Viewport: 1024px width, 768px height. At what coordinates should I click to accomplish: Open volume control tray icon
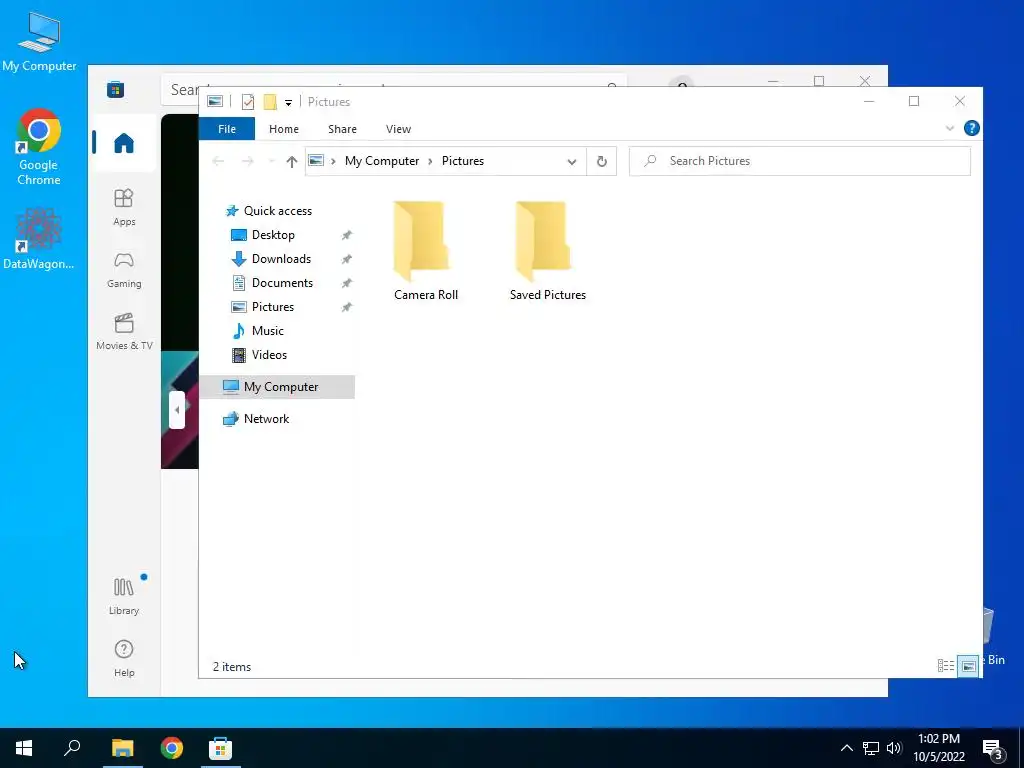pos(894,748)
